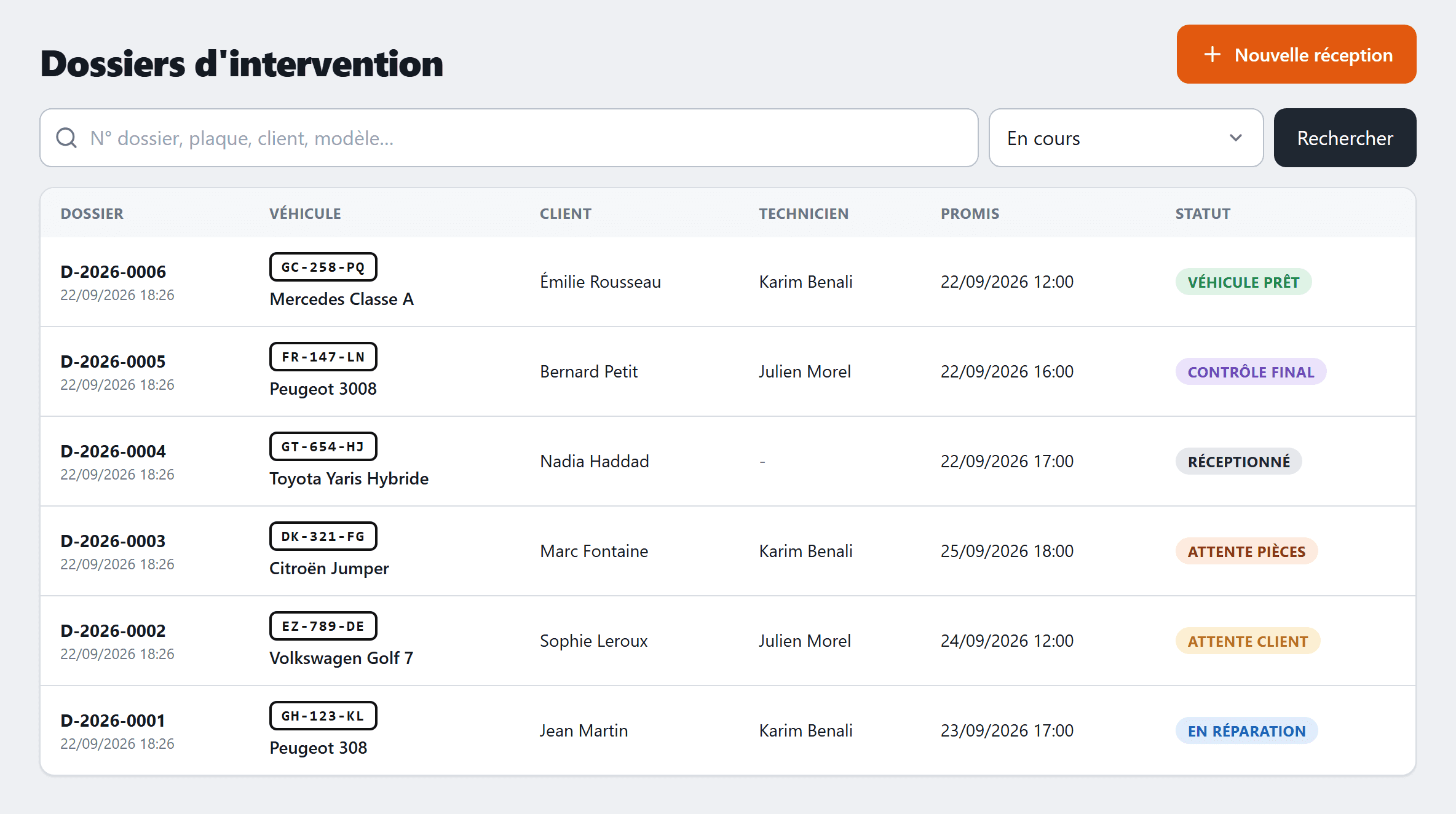The image size is (1456, 814).
Task: Click the EN RÉPARATION status badge
Action: (1246, 731)
